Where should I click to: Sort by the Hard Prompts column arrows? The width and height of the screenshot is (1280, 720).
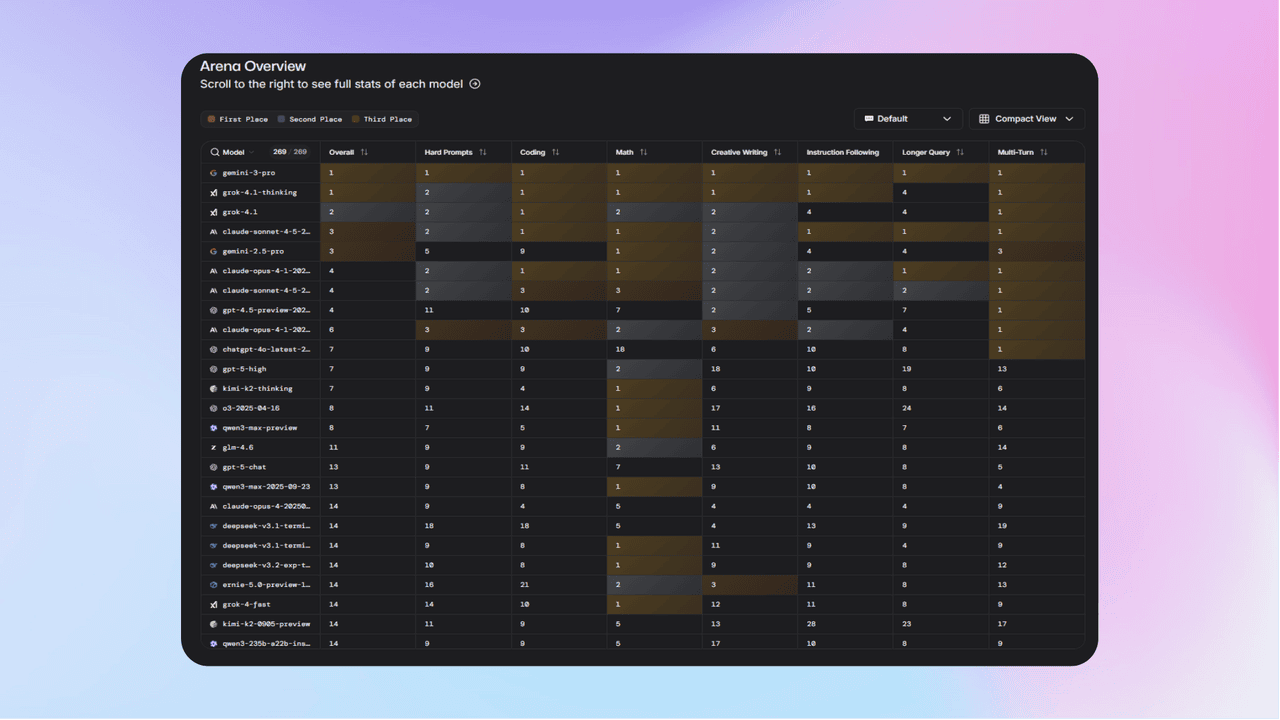coord(483,152)
